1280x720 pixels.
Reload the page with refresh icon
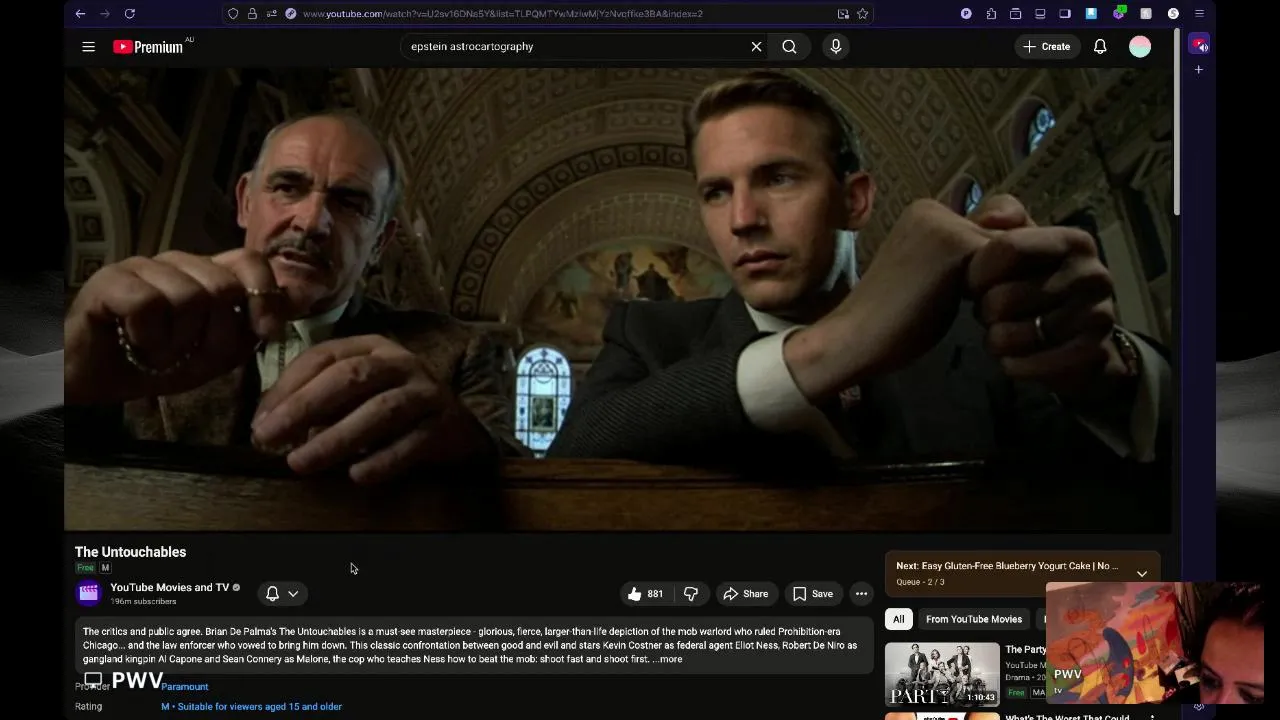pos(129,13)
